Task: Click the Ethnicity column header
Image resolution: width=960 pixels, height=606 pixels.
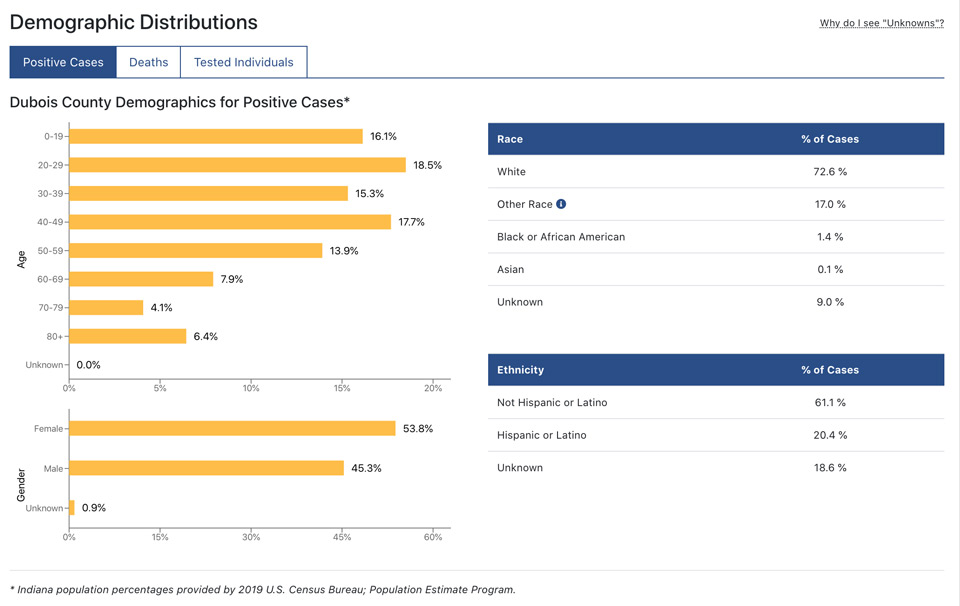Action: point(521,370)
